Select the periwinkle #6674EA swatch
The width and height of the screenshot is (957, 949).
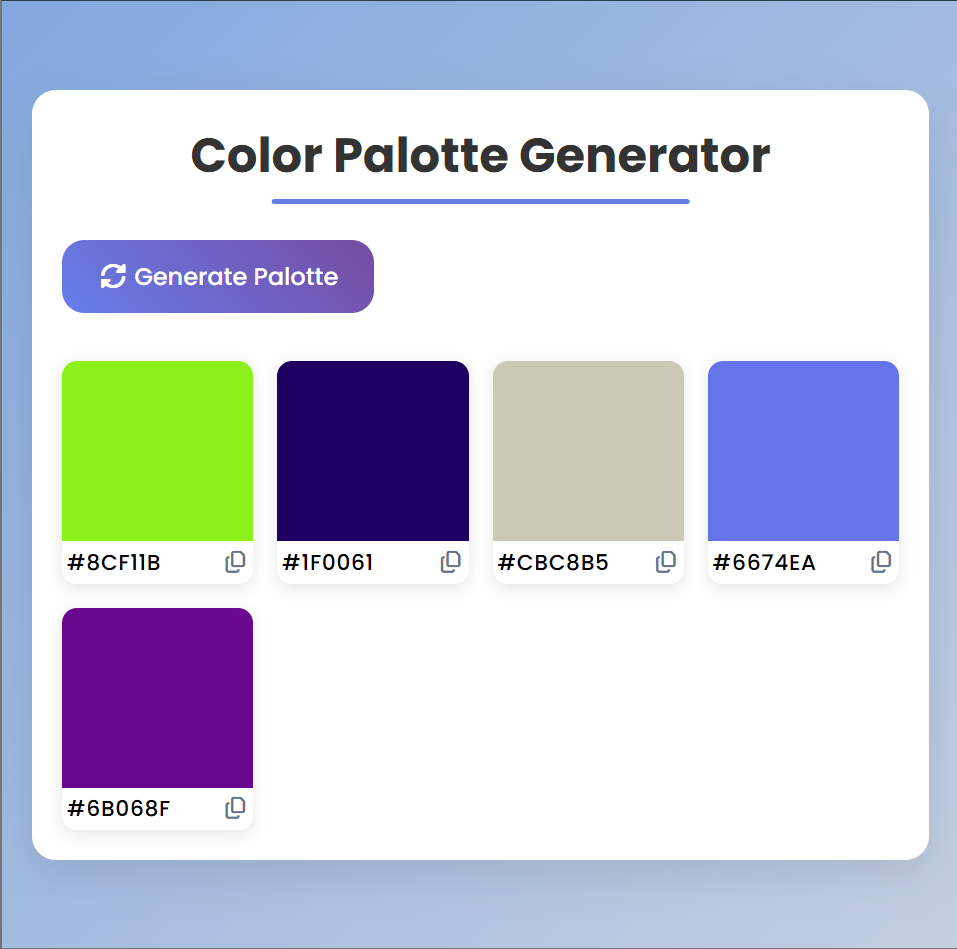(803, 450)
